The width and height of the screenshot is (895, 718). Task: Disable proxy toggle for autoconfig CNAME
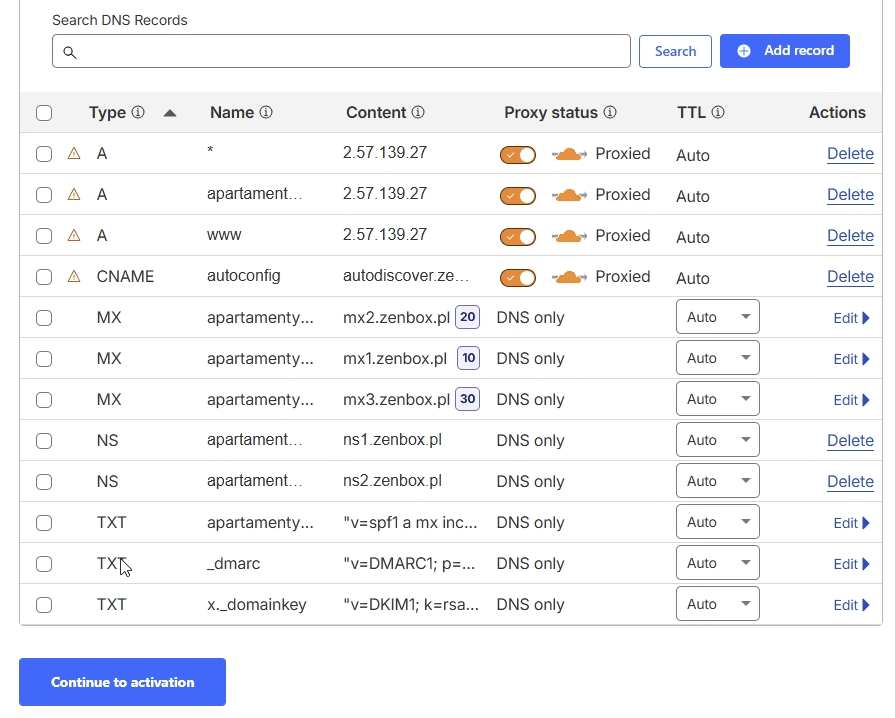pyautogui.click(x=518, y=278)
